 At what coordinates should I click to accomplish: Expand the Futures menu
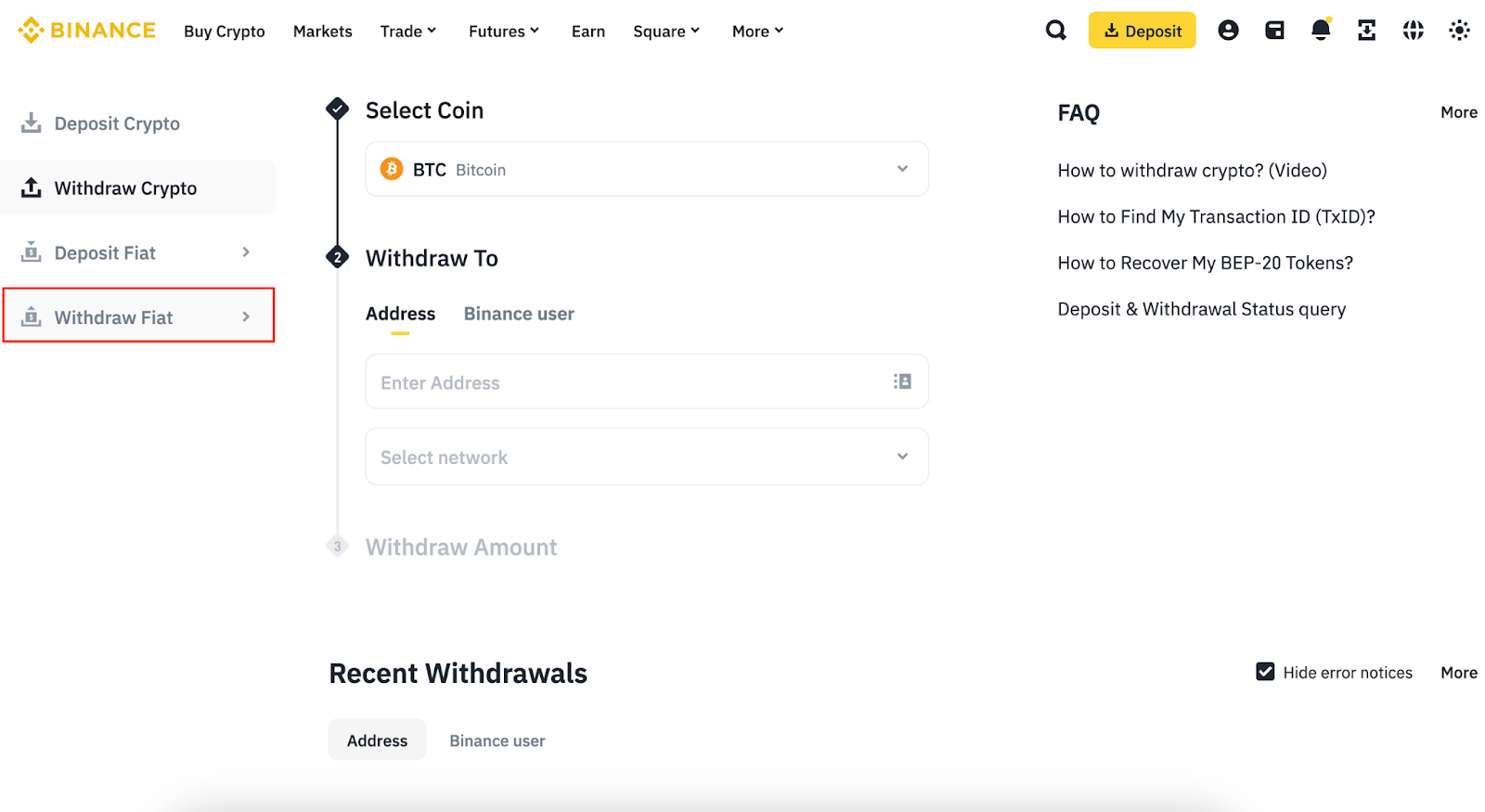click(x=504, y=31)
